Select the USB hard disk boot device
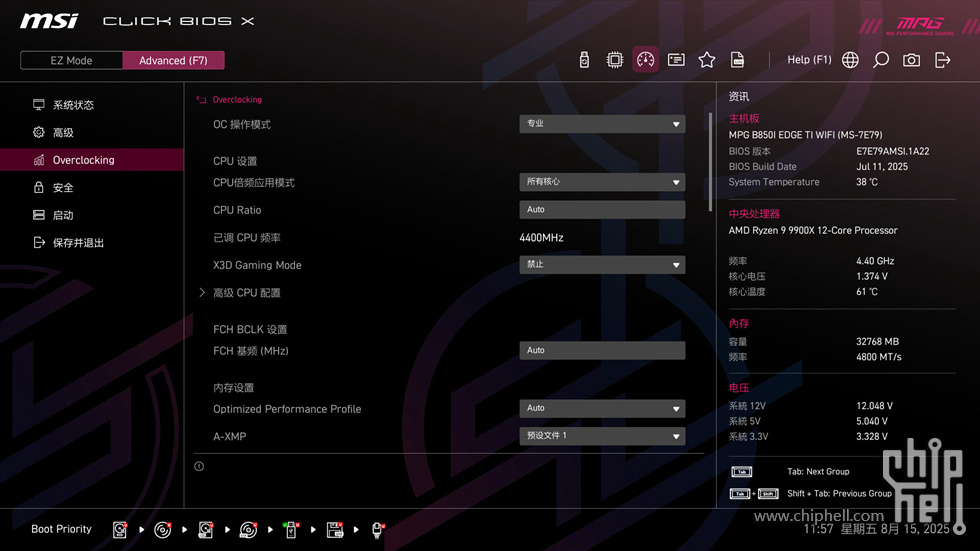This screenshot has height=551, width=980. point(206,530)
